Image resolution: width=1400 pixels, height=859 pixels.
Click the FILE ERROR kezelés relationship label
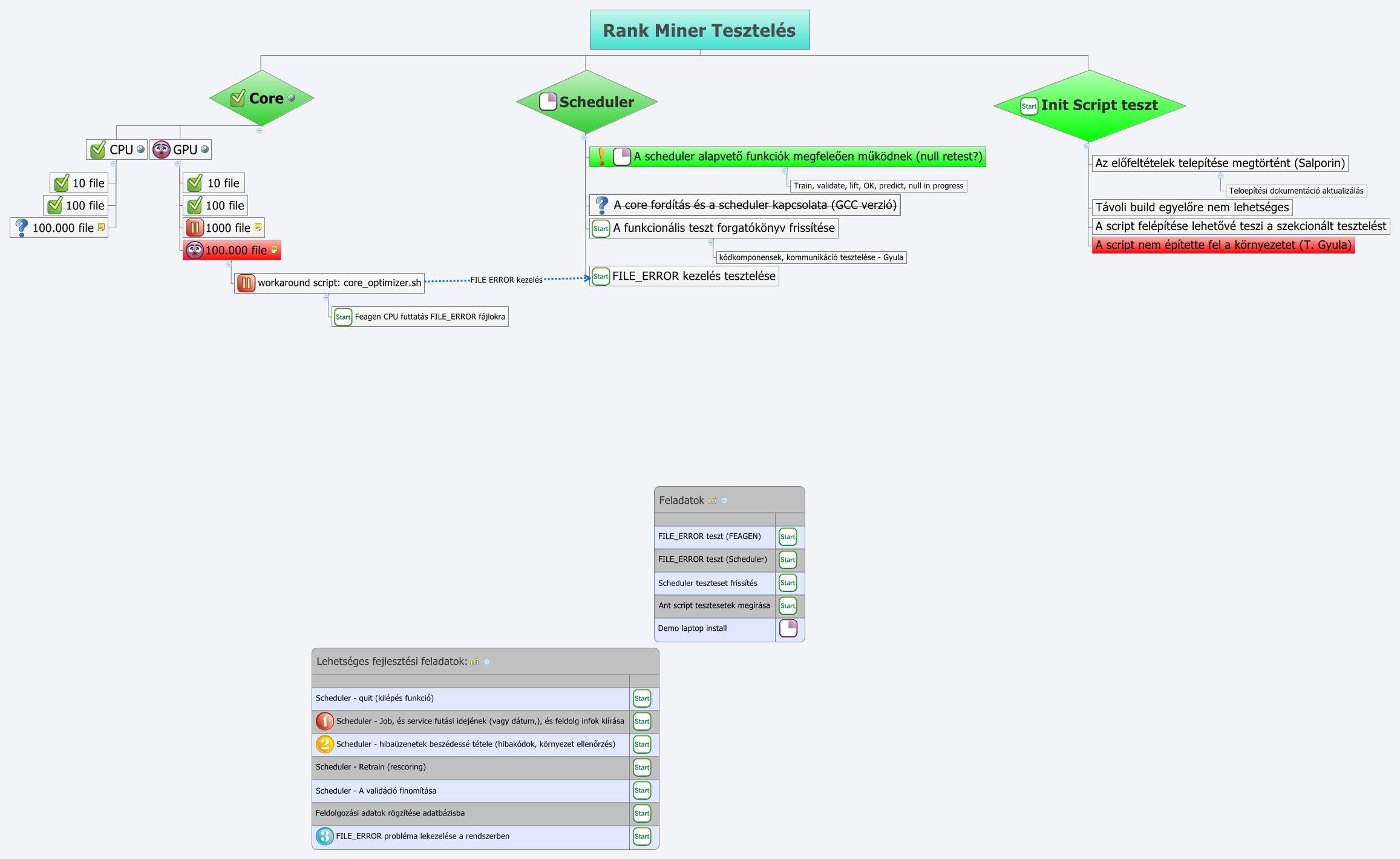(x=507, y=280)
